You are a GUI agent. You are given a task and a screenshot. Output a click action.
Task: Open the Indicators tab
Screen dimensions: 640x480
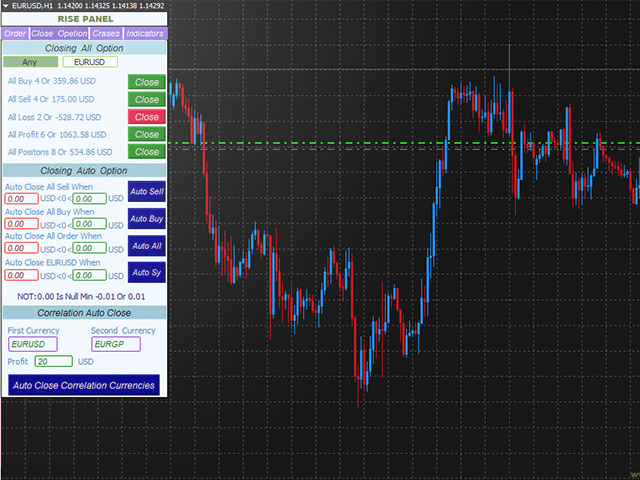pos(145,33)
